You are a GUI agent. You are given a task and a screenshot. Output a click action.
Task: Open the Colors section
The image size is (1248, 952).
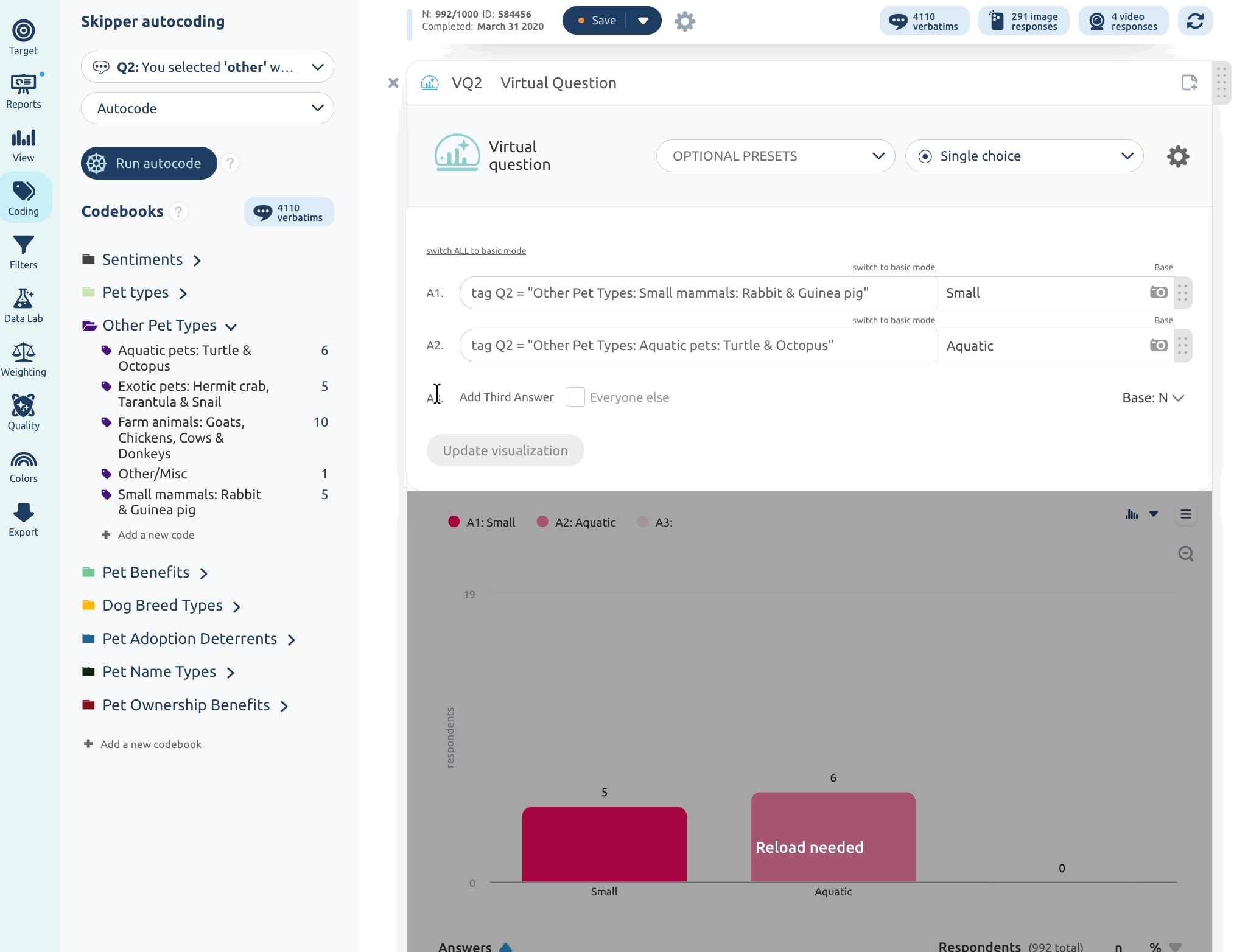pos(23,466)
